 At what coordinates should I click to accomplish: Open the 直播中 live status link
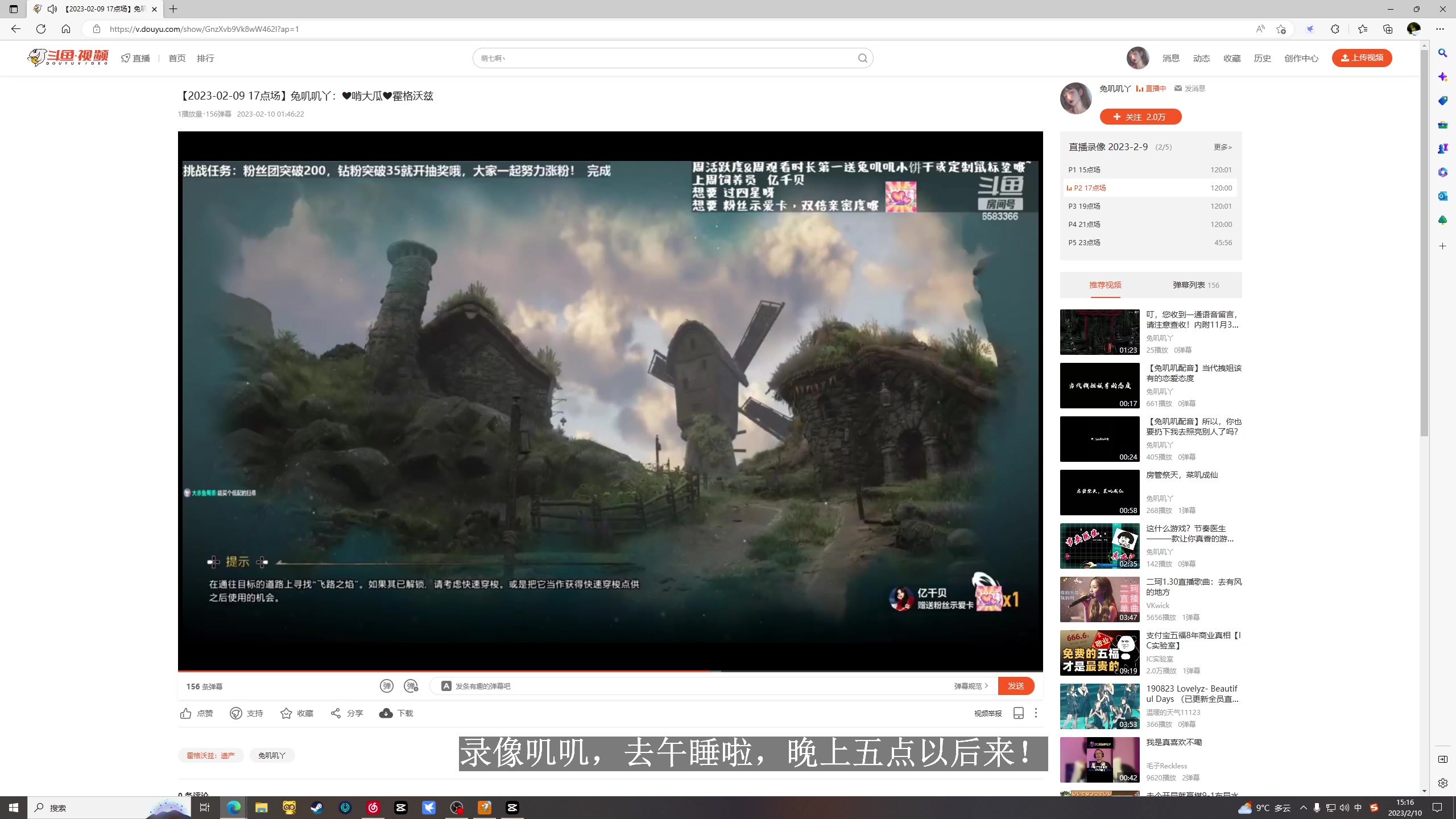click(x=1151, y=88)
